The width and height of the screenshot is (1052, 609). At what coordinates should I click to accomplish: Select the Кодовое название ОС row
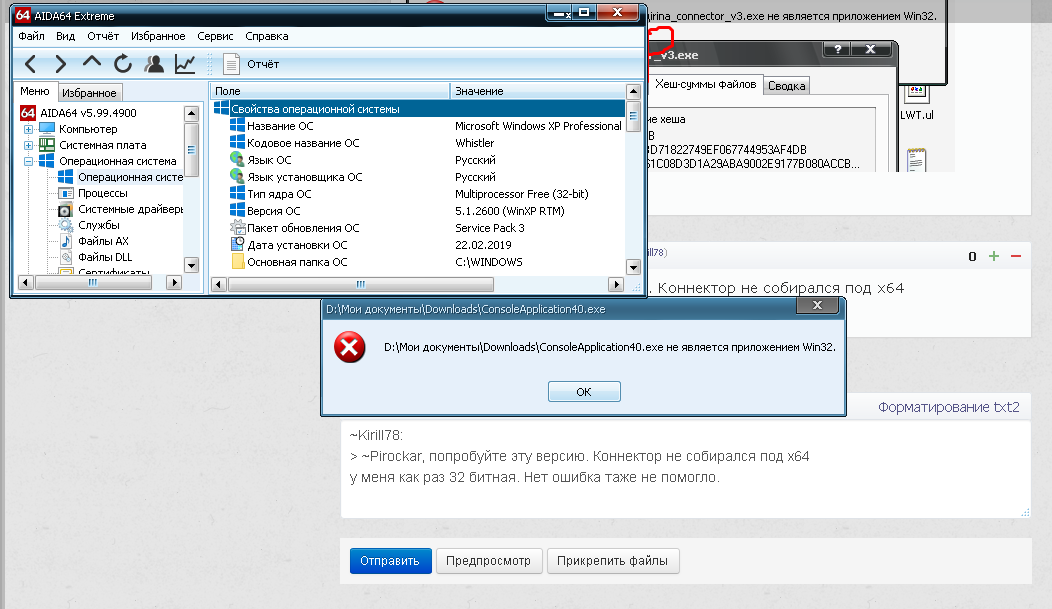(419, 143)
